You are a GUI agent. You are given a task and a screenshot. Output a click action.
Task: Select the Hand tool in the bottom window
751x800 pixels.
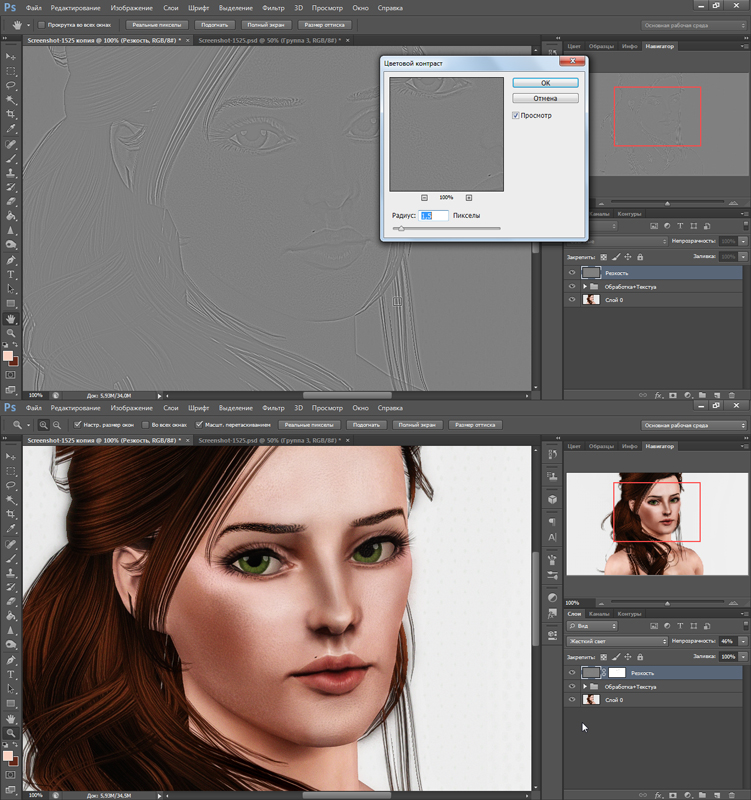point(11,719)
